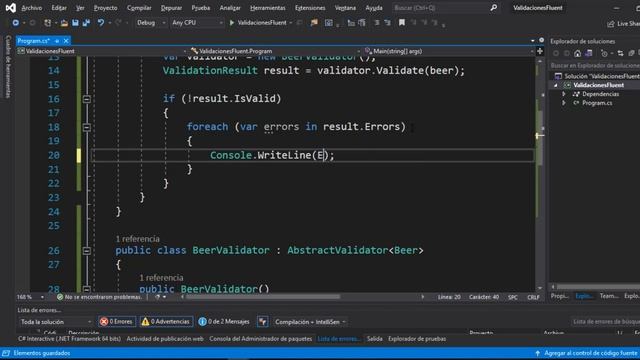Collapse the BeerValidator class on line 26
Image resolution: width=640 pixels, height=360 pixels.
point(87,251)
